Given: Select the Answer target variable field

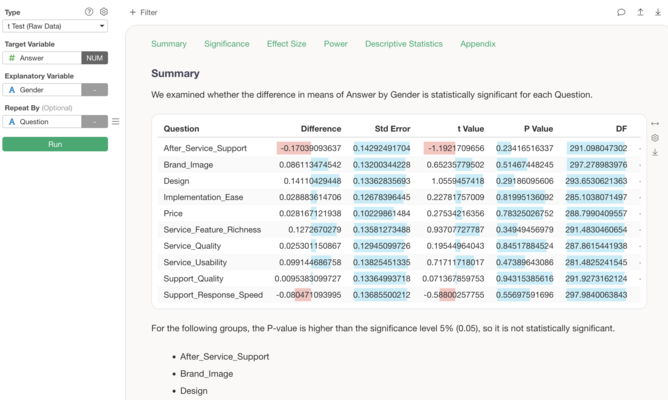Looking at the screenshot, I should (42, 58).
